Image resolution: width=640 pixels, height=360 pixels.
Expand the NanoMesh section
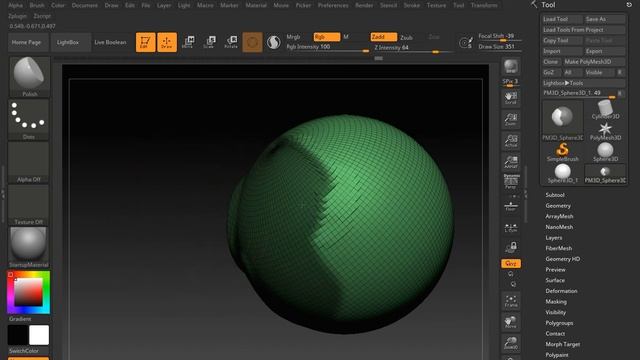[559, 227]
